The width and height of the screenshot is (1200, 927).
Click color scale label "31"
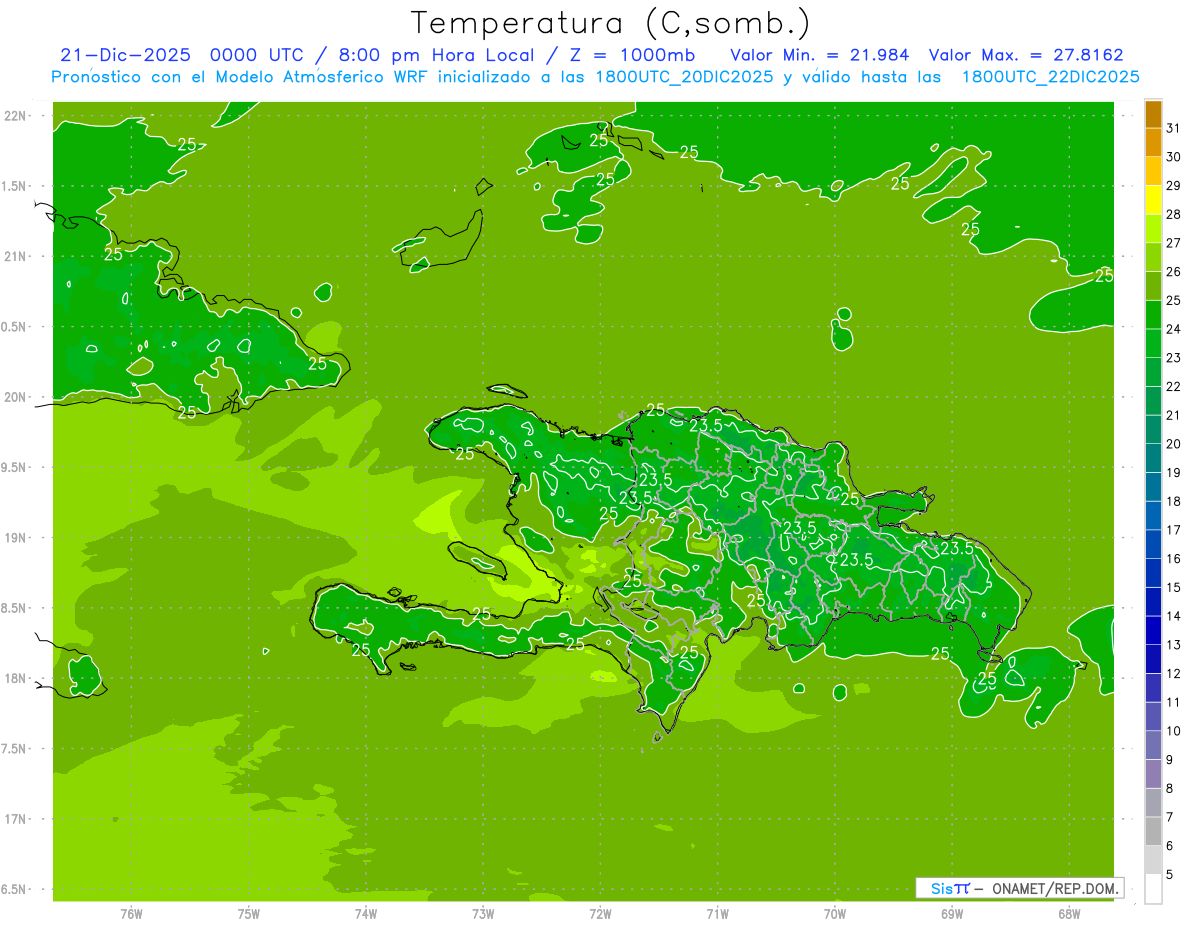(x=1173, y=128)
